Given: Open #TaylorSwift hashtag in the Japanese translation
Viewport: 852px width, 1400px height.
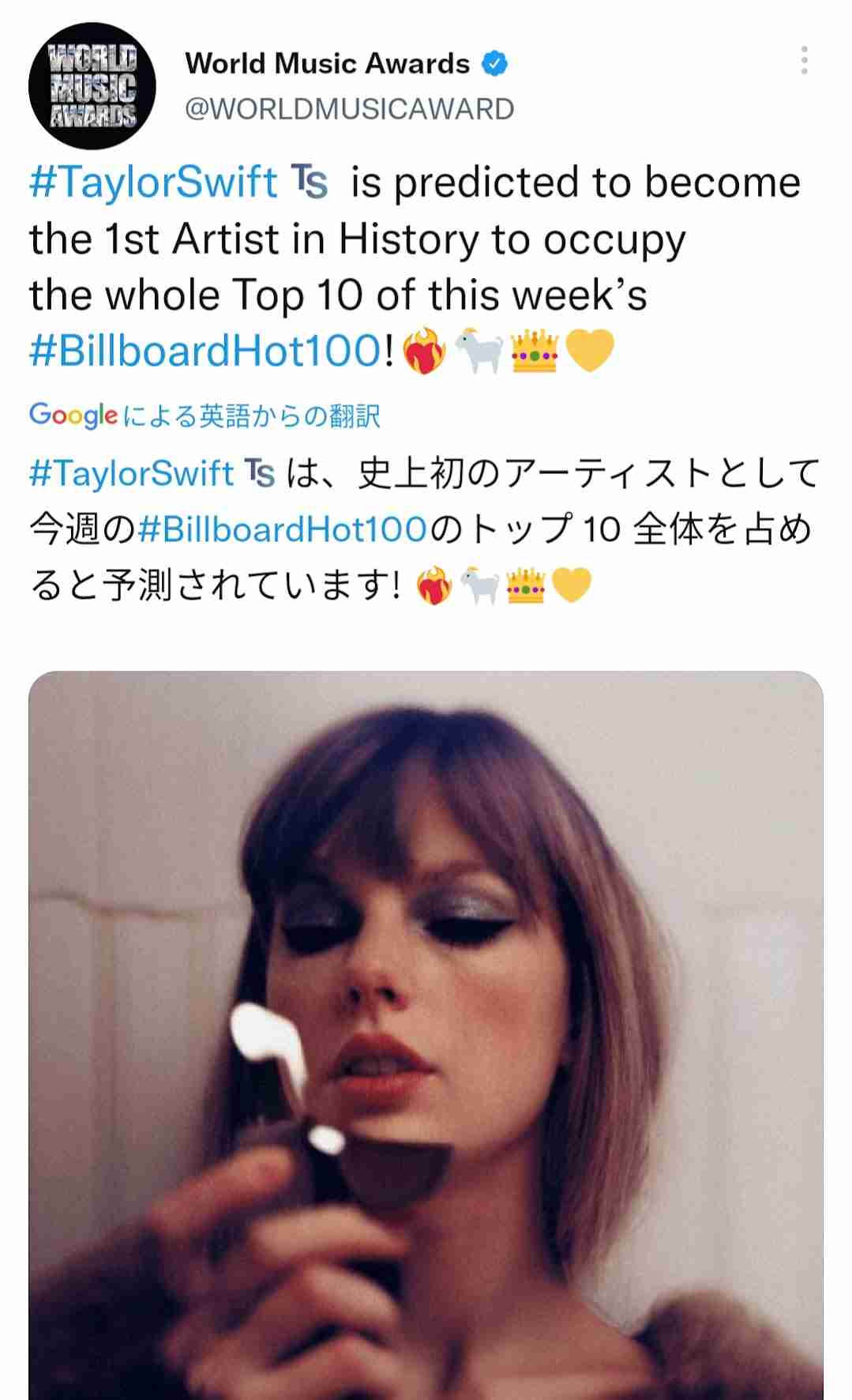Looking at the screenshot, I should pos(131,474).
